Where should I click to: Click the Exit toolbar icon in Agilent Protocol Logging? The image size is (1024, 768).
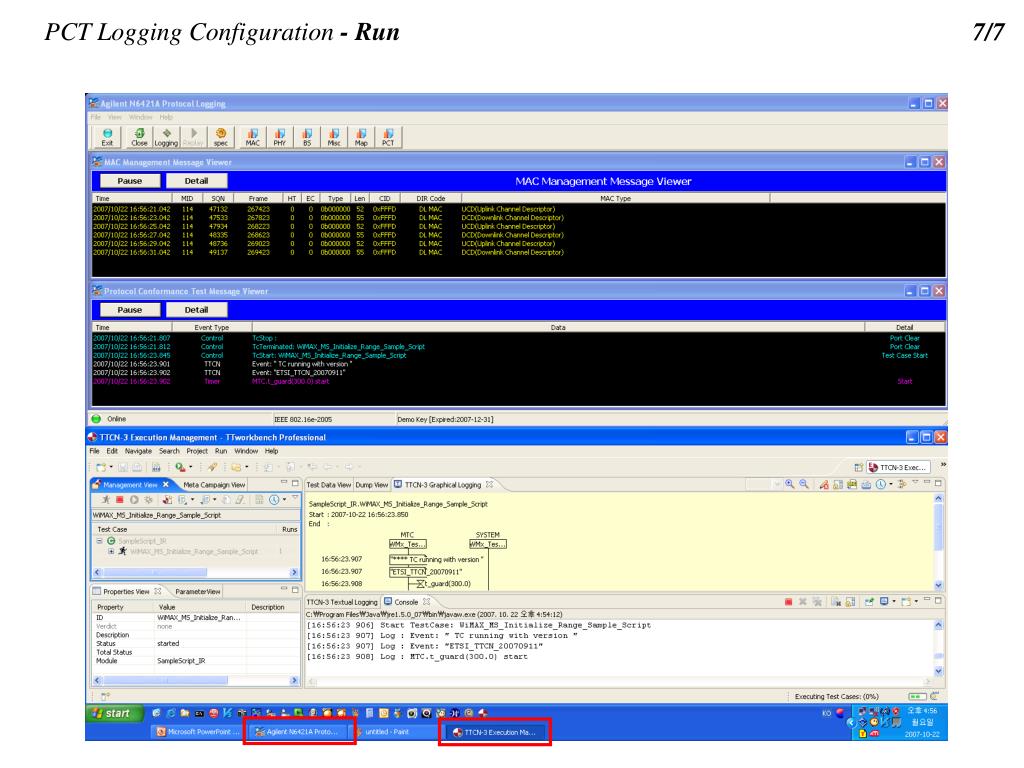pyautogui.click(x=107, y=136)
